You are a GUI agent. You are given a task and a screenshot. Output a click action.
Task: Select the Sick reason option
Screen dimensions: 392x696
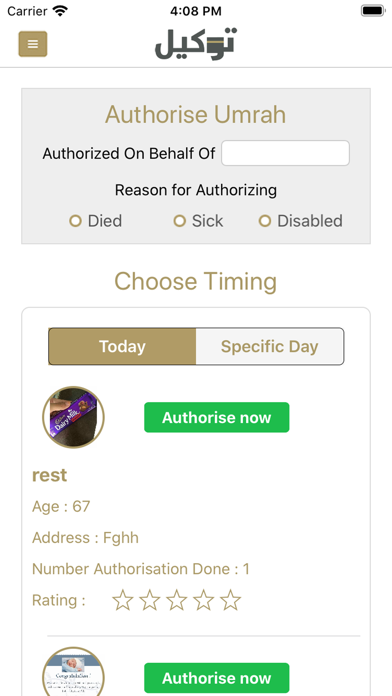coord(198,221)
